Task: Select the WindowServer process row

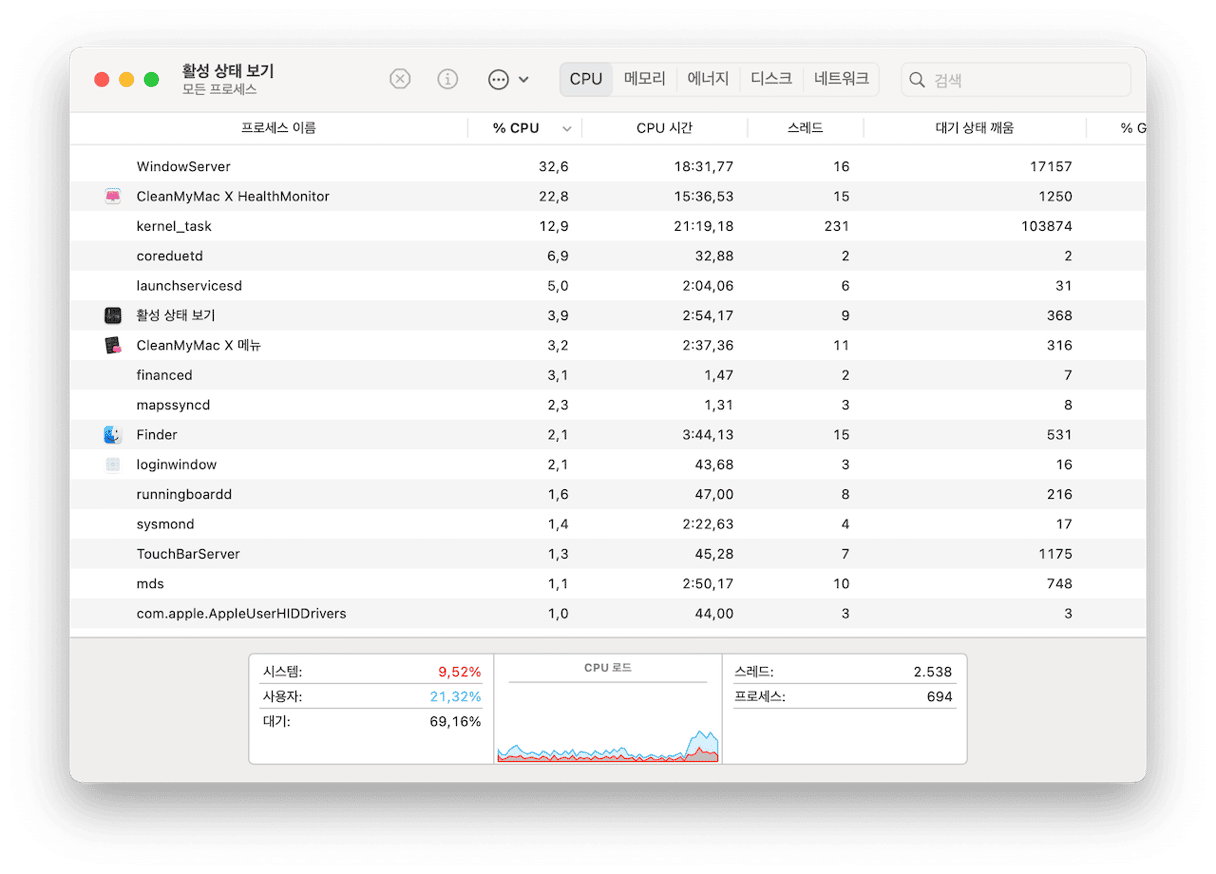Action: tap(608, 166)
